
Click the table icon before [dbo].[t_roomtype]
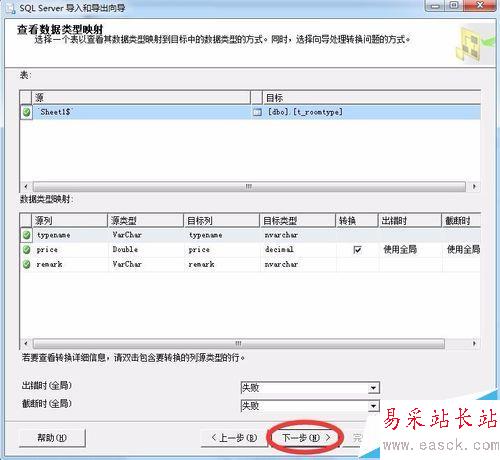tap(257, 112)
